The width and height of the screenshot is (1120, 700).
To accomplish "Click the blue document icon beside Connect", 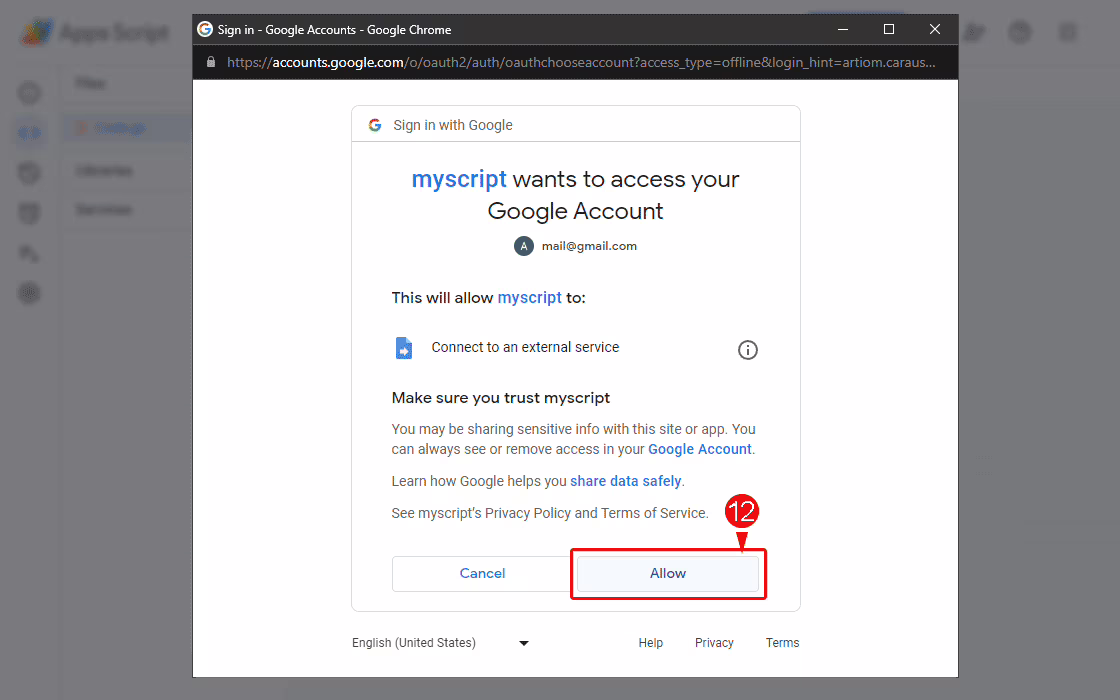I will click(403, 348).
